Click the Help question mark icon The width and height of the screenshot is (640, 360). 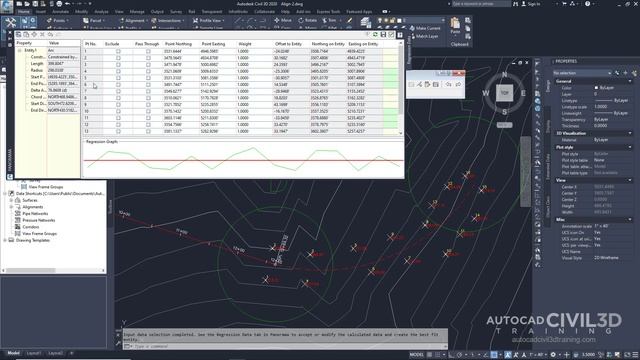click(x=587, y=4)
